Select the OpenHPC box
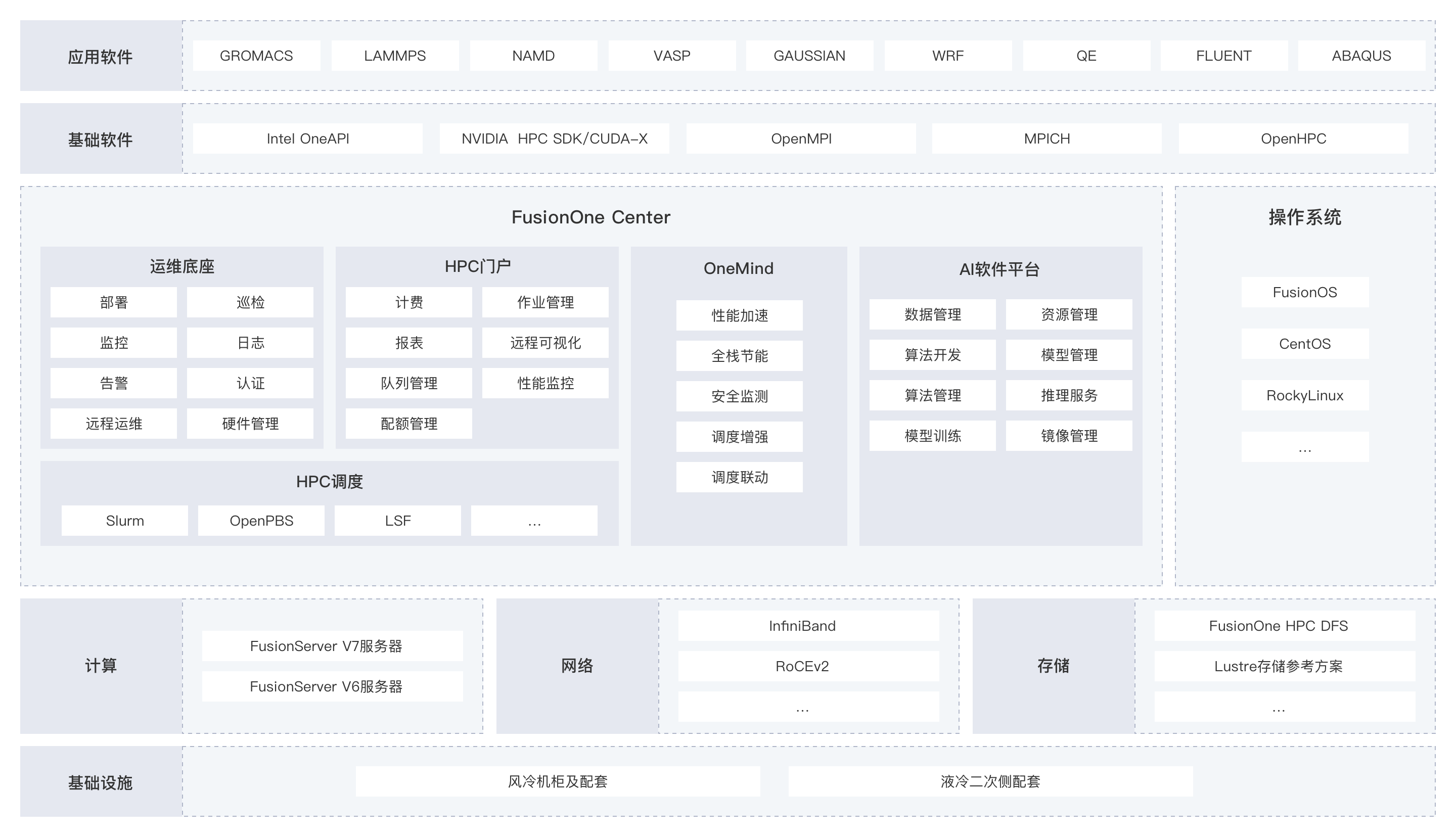The width and height of the screenshot is (1456, 837). coord(1293,138)
